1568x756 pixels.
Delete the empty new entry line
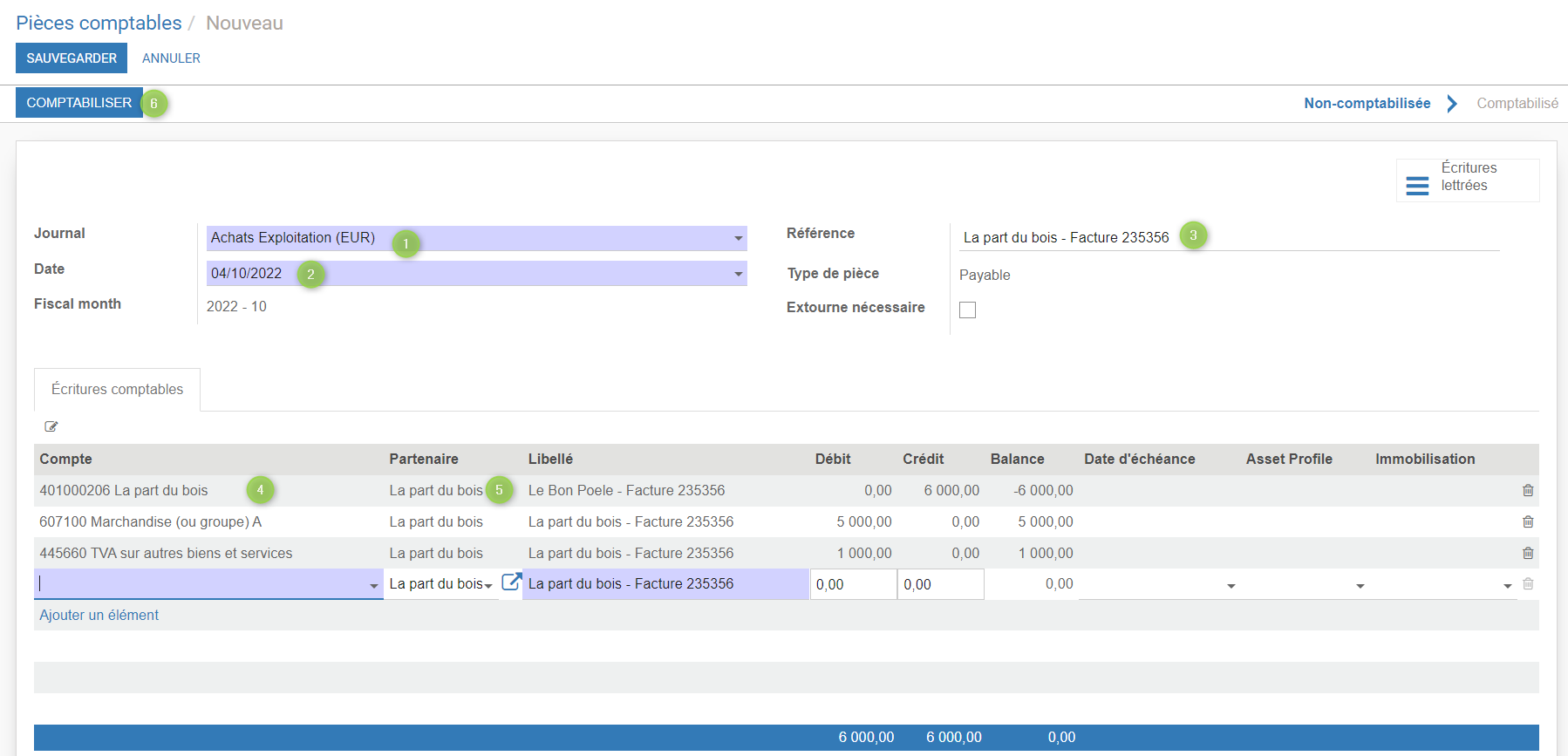point(1528,584)
